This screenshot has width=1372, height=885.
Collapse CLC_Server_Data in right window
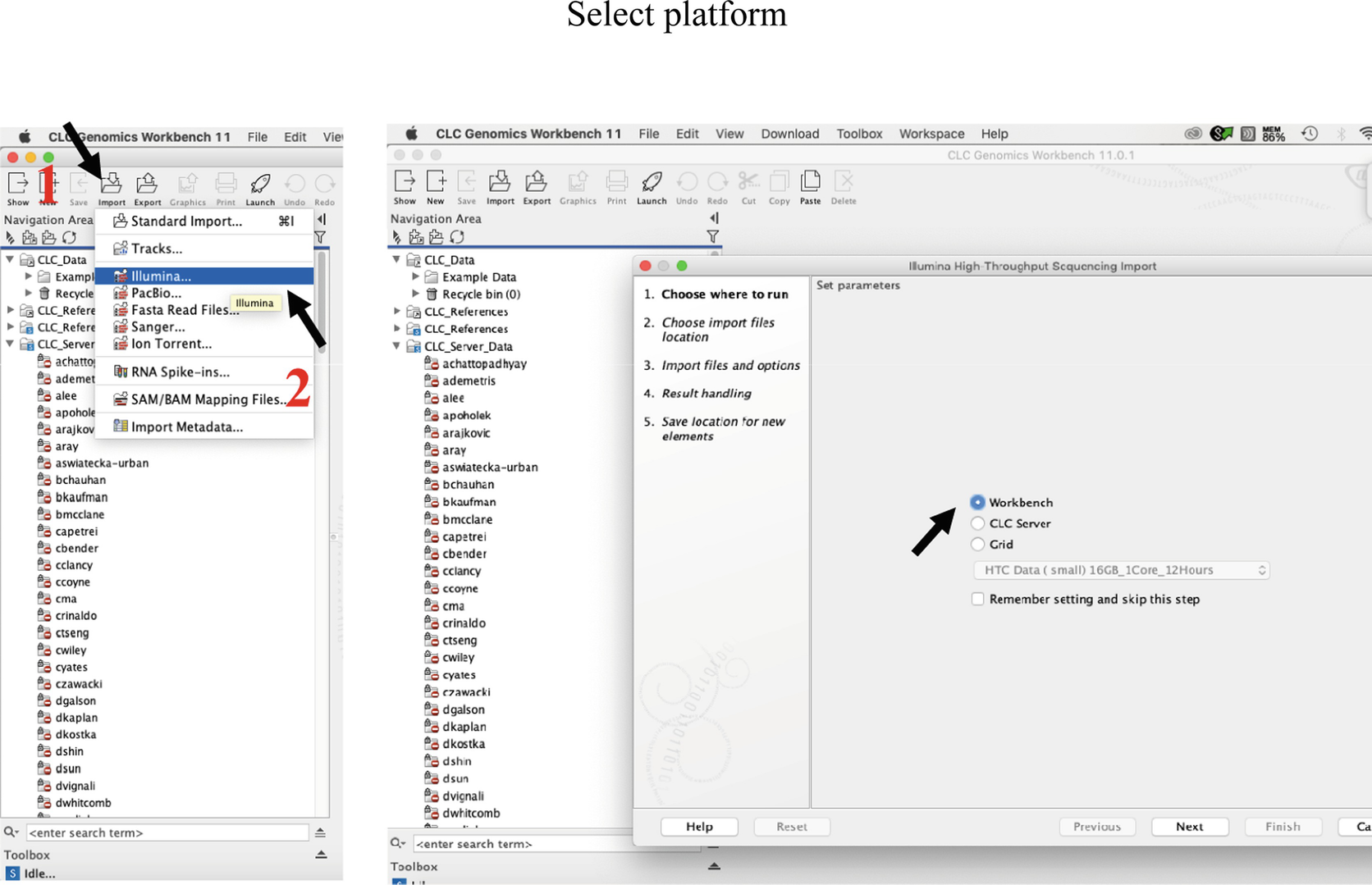tap(396, 346)
